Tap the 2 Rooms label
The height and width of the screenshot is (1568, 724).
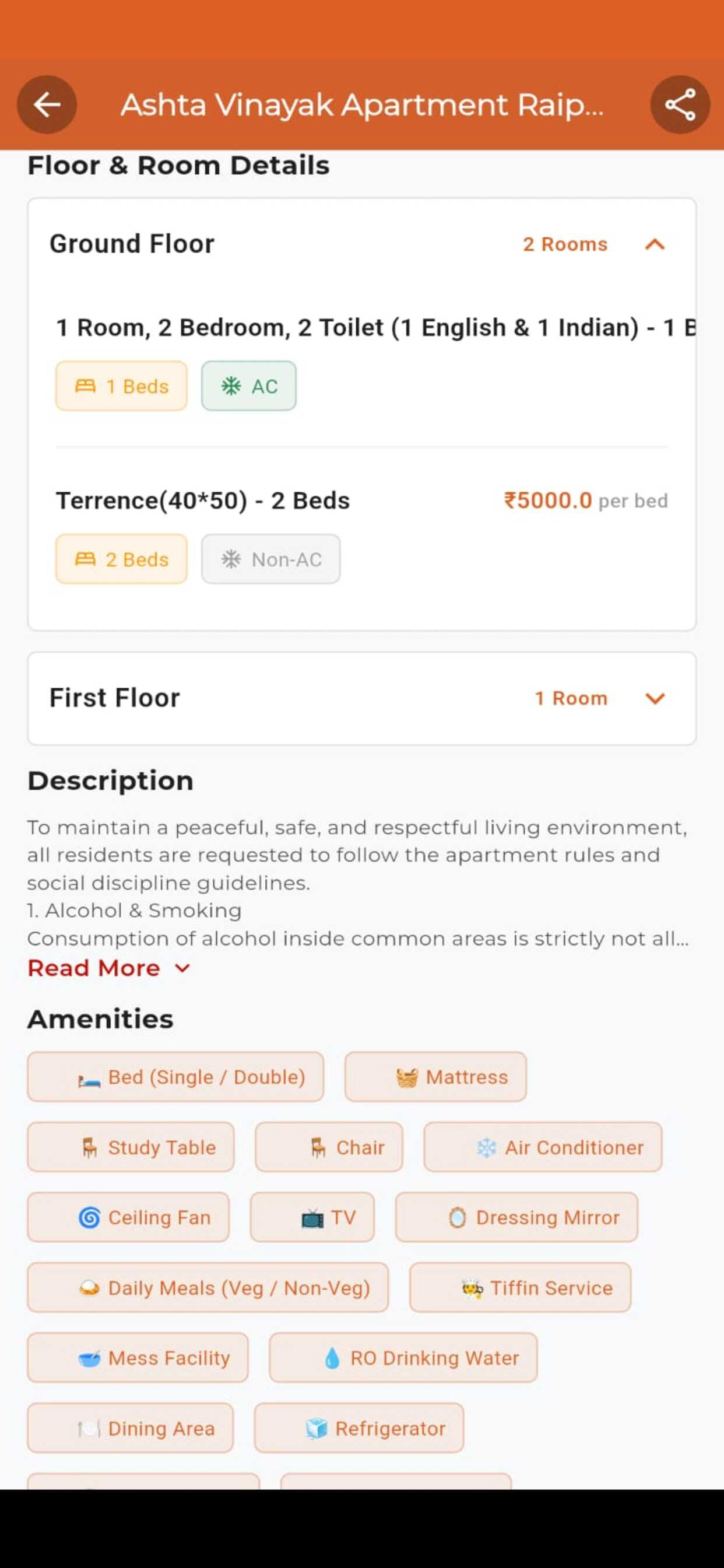click(x=565, y=244)
